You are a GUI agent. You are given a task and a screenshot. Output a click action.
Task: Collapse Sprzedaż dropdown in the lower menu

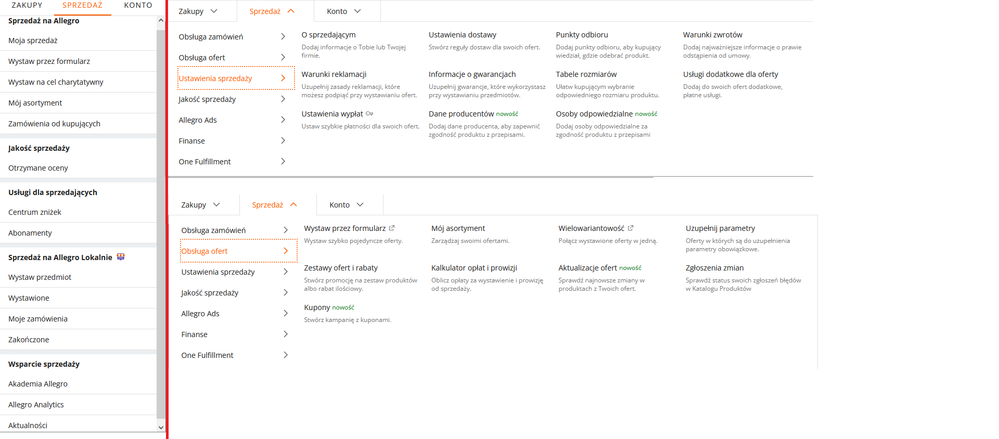click(275, 205)
